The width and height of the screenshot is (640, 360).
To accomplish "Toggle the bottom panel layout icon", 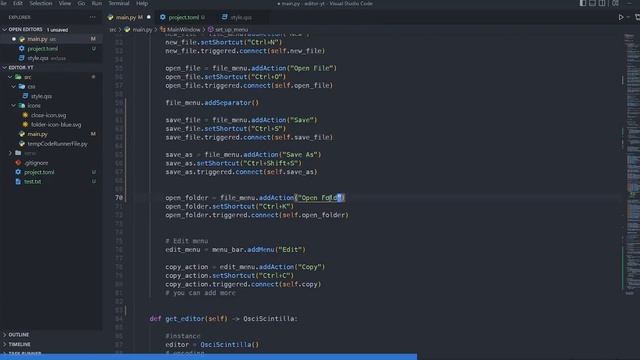I will [592, 3].
